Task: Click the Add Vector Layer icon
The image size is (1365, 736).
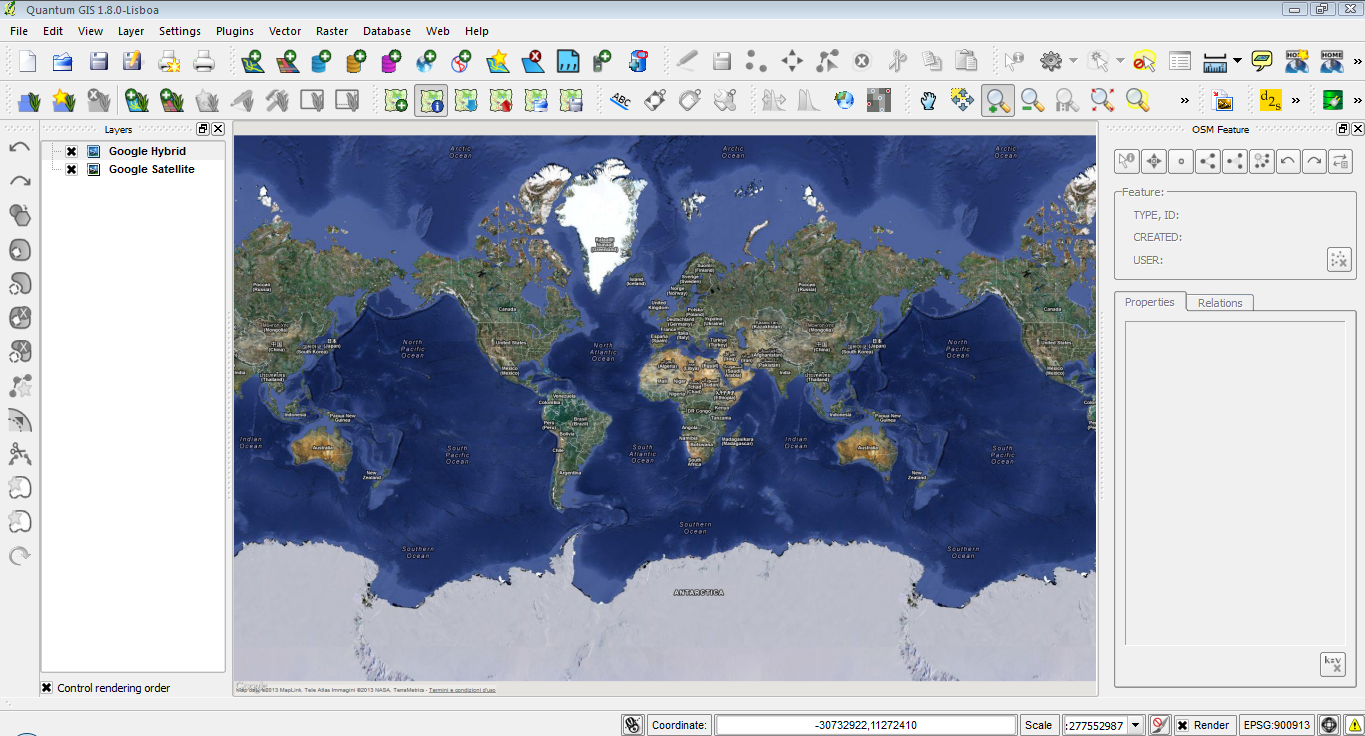Action: tap(253, 61)
